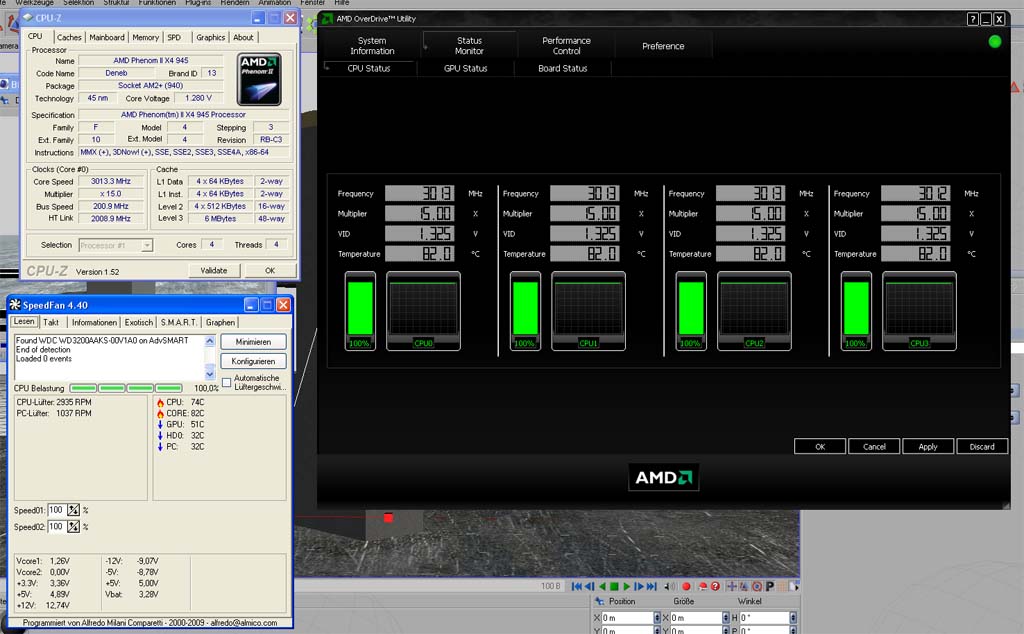
Task: Open the S.M.A.R.T. tab in SpeedFan
Action: coord(178,323)
